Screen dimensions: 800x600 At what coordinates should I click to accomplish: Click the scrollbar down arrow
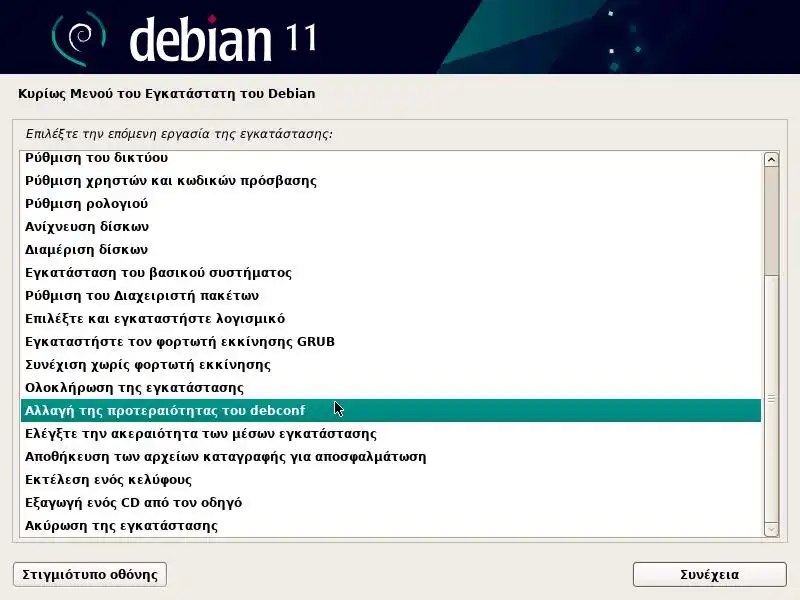coord(771,530)
